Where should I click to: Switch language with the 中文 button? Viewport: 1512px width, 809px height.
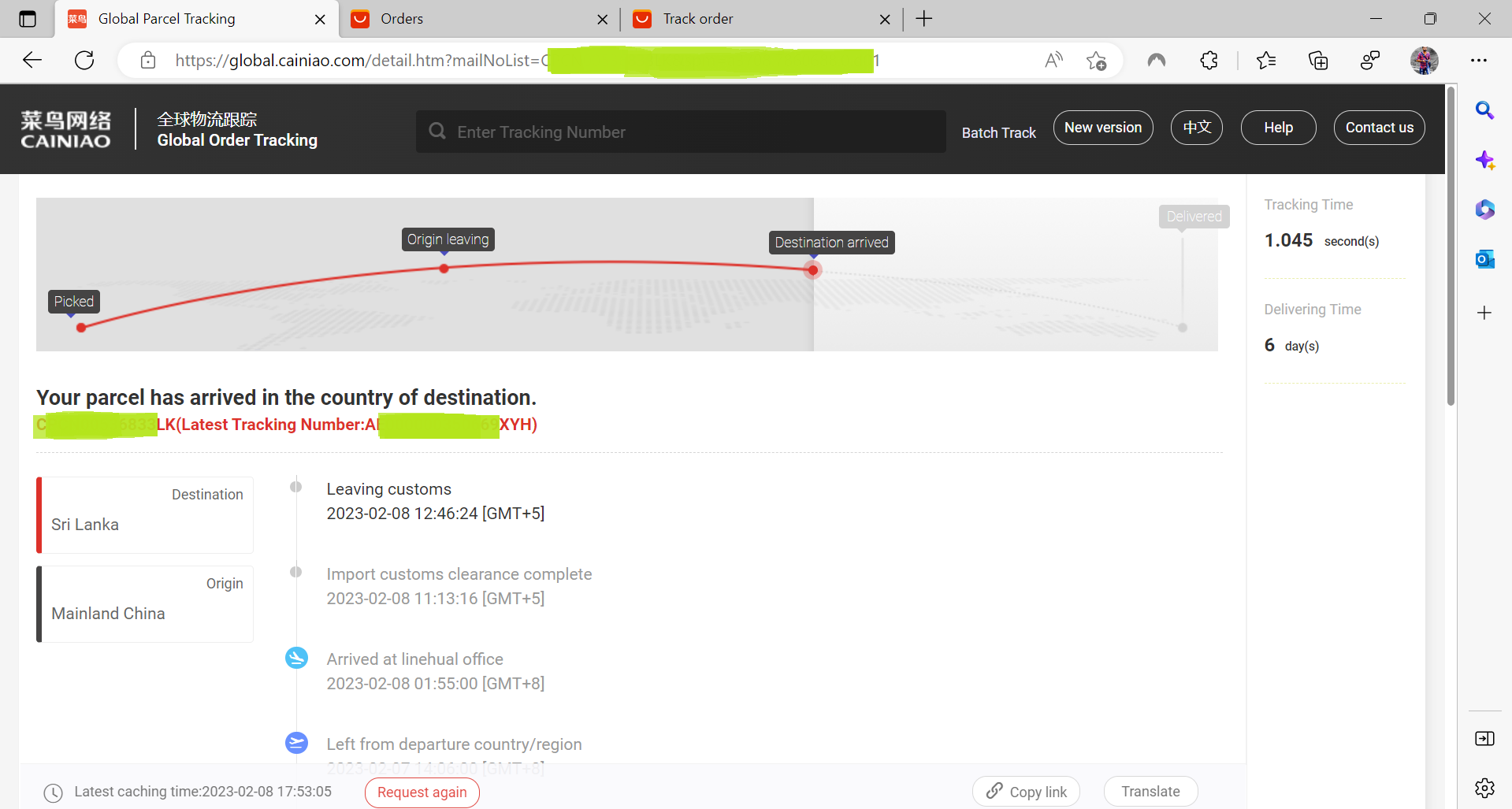click(1196, 128)
